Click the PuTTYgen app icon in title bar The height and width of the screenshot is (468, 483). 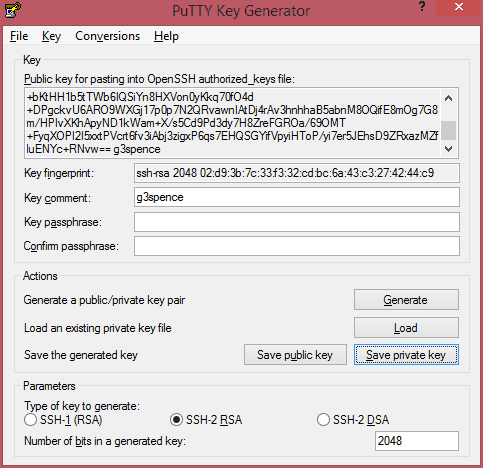click(x=12, y=10)
